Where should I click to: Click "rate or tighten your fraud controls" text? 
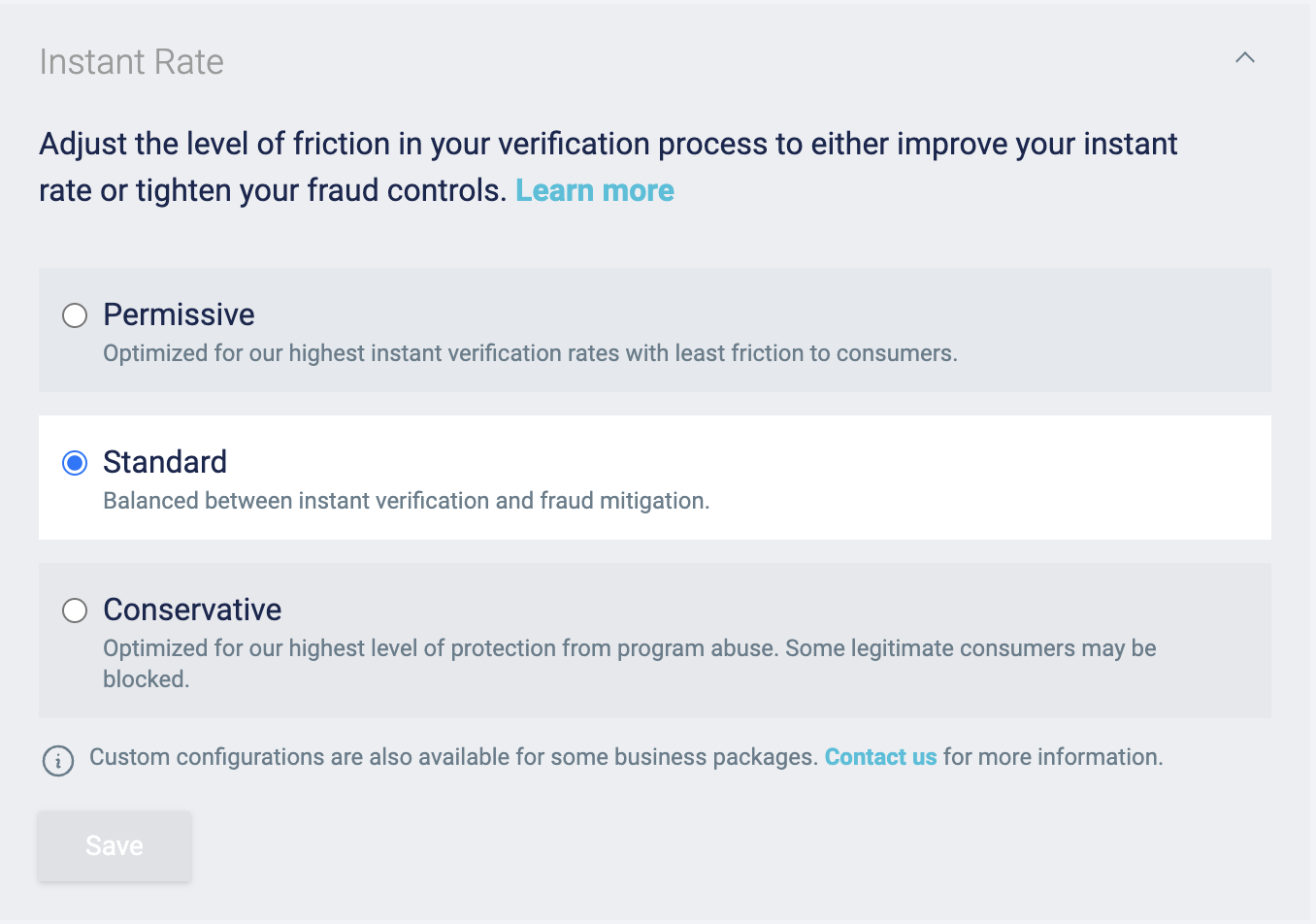pyautogui.click(x=272, y=190)
